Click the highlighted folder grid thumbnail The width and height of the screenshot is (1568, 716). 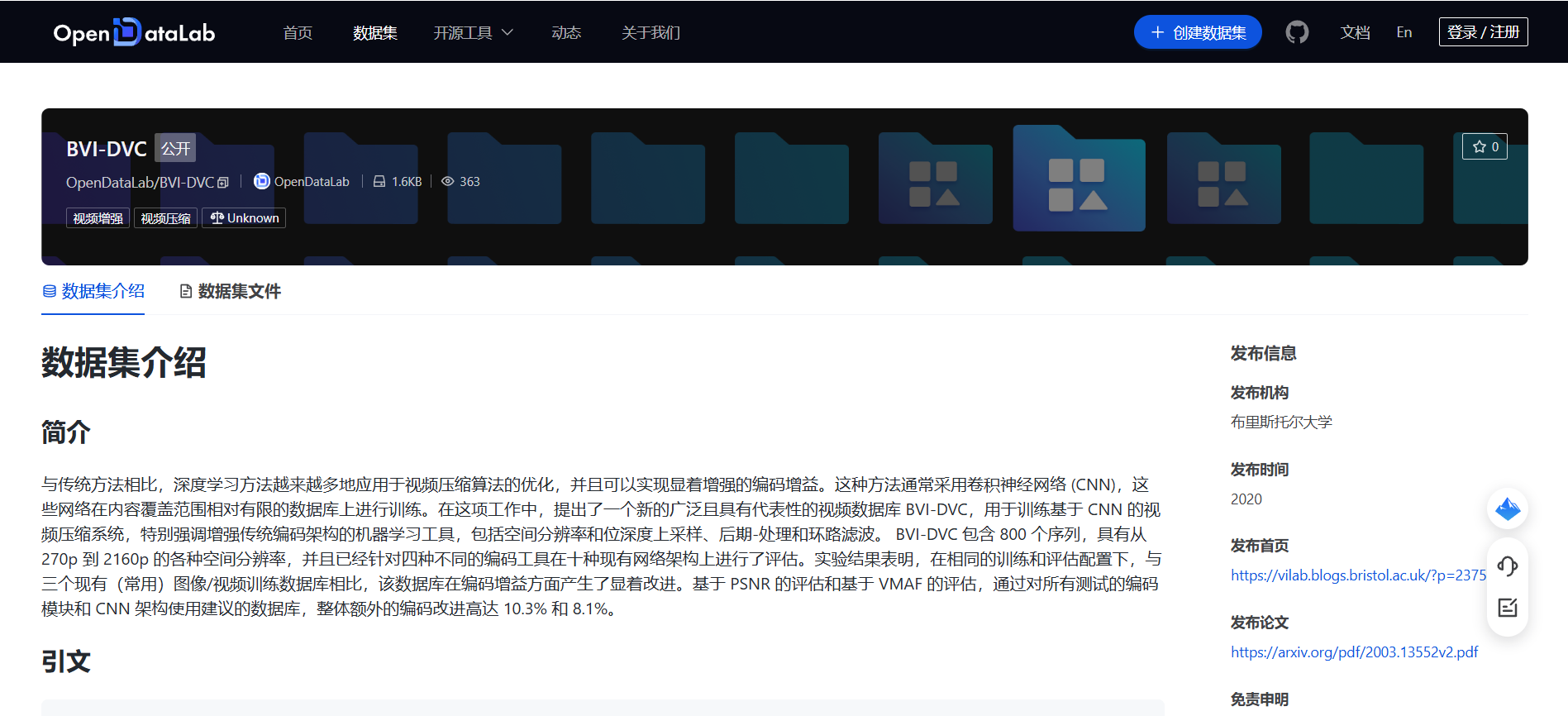pos(1079,178)
